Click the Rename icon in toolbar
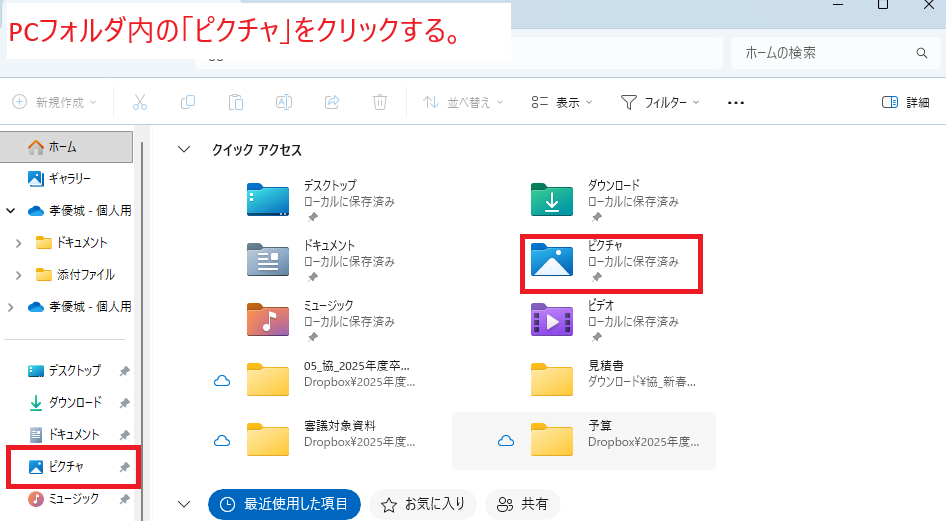 click(284, 102)
